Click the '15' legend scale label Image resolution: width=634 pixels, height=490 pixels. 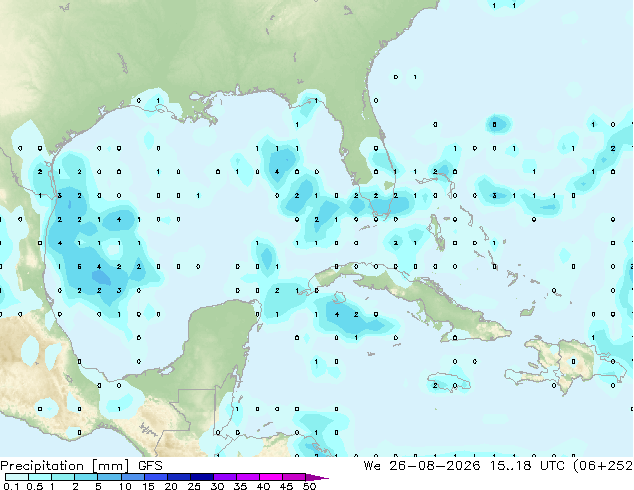coord(148,486)
